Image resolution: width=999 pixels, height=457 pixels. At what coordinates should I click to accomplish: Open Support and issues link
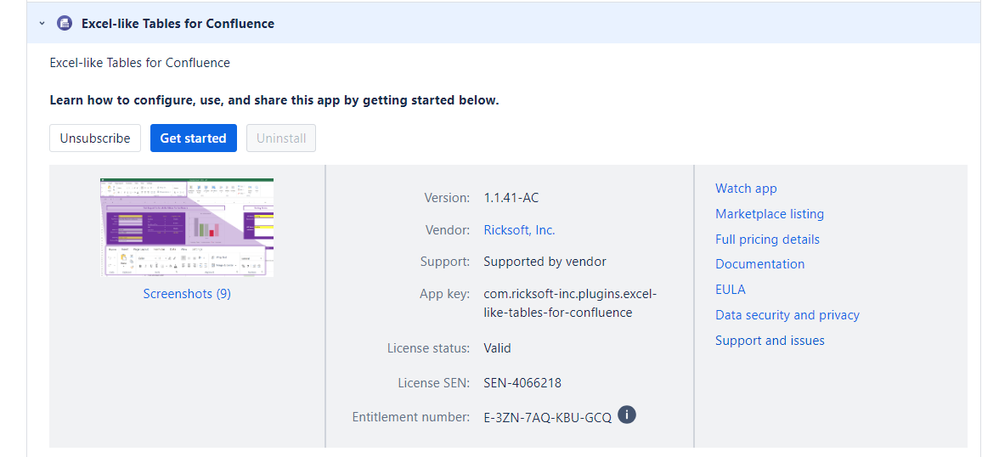(770, 340)
